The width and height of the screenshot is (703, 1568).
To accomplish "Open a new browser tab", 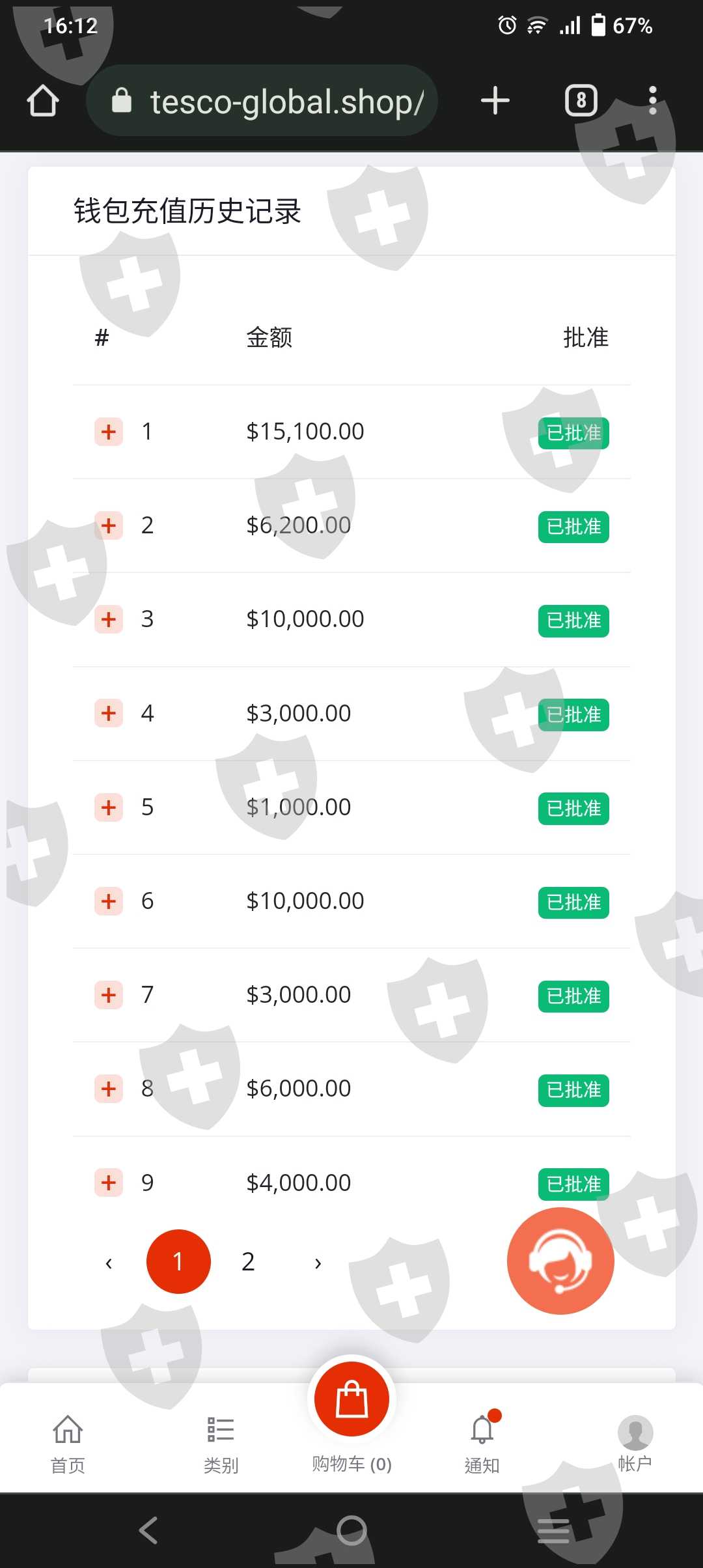I will tap(495, 101).
